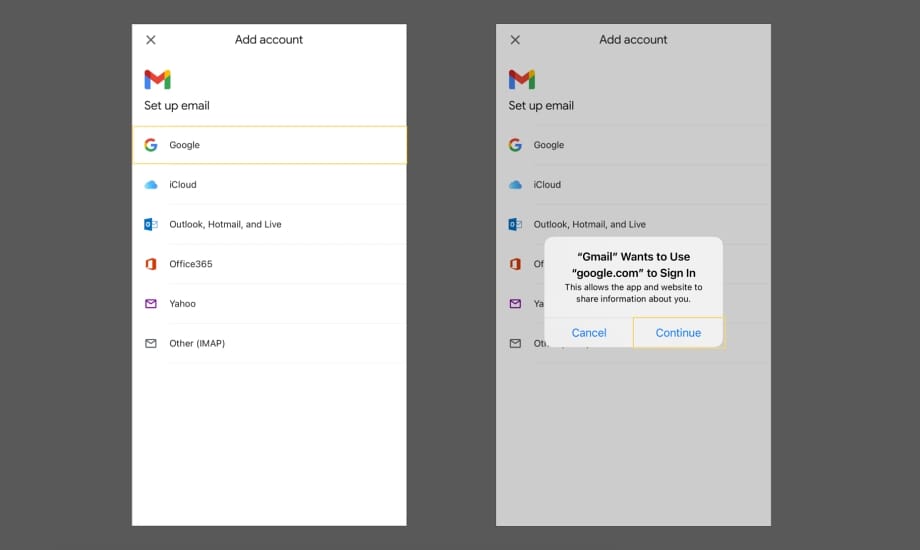This screenshot has height=550, width=920.
Task: Click Office365 icon on right screen
Action: pos(515,264)
